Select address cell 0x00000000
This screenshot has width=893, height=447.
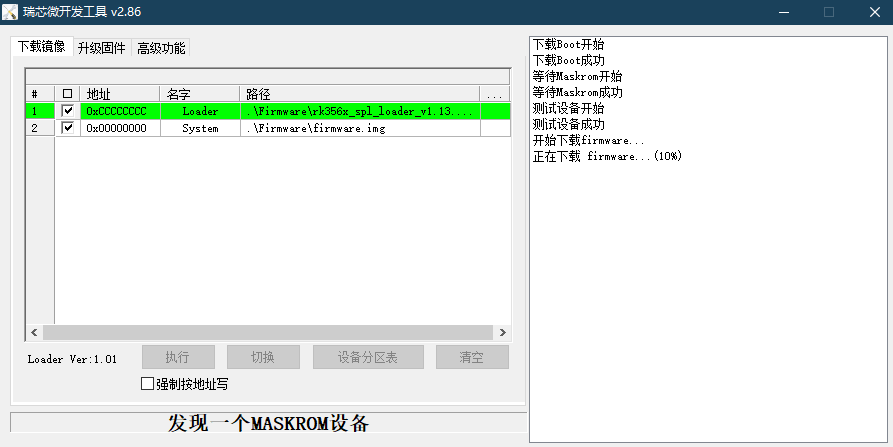click(x=120, y=128)
